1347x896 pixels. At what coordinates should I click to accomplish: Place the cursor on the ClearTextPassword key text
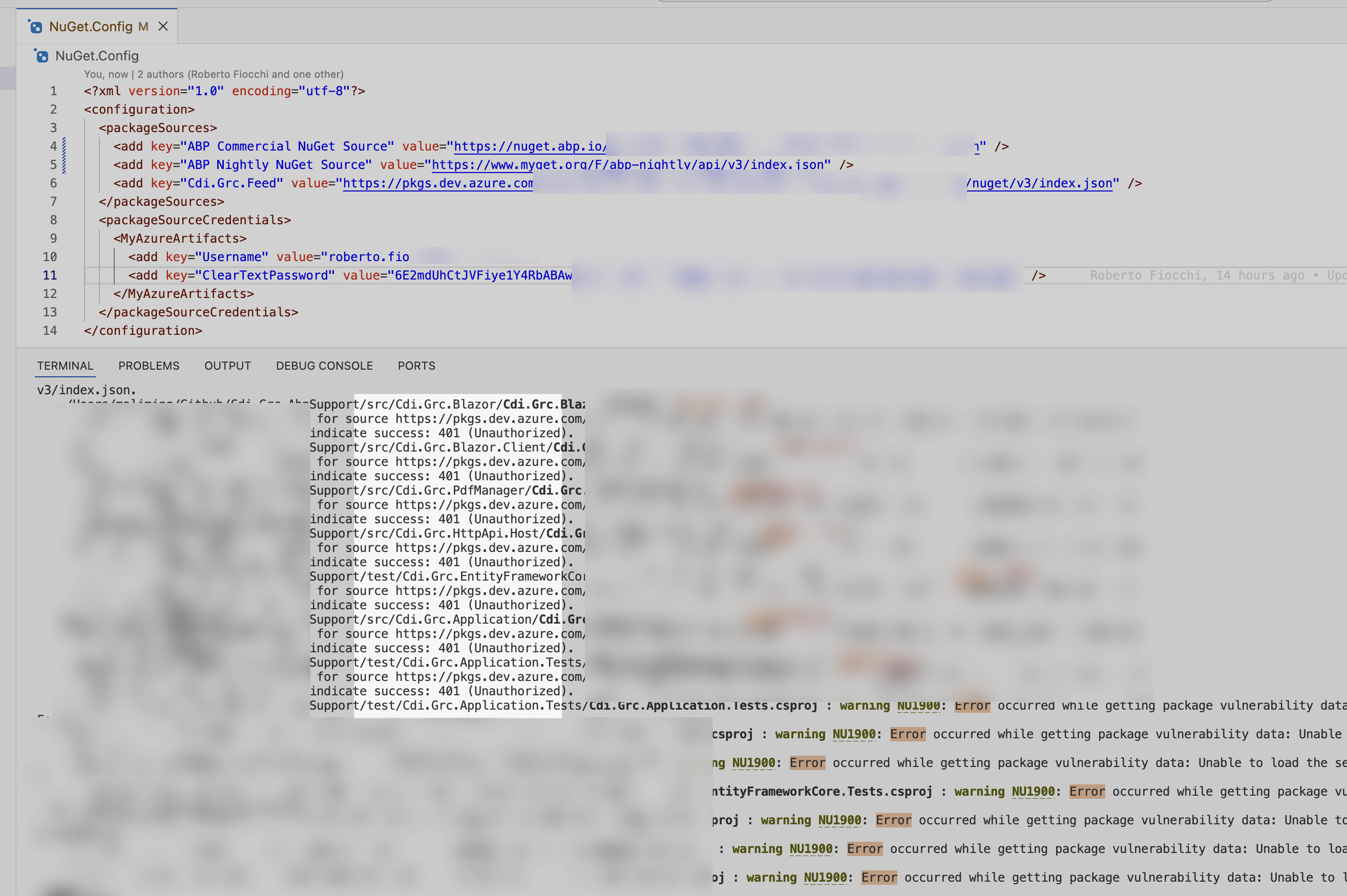265,275
